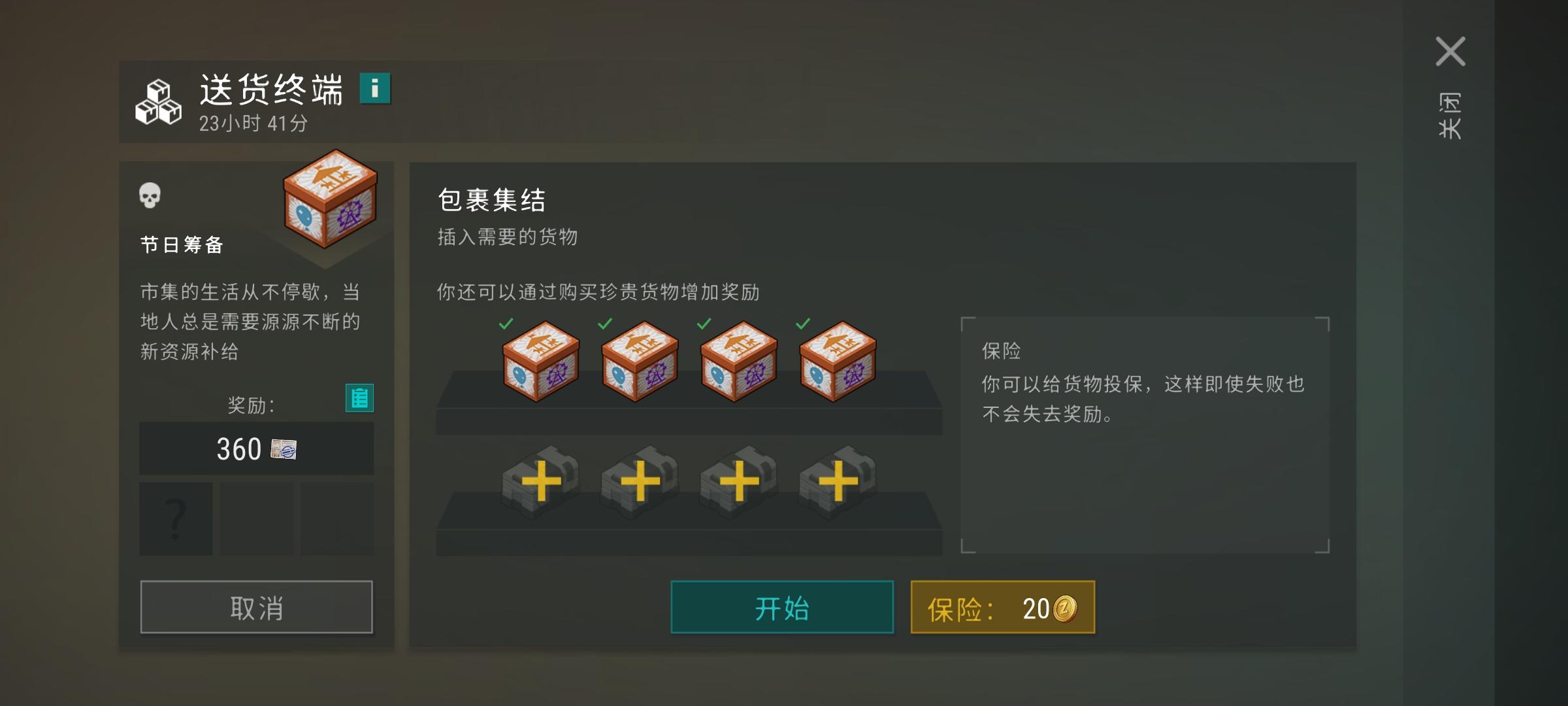1568x706 pixels.
Task: Select the second festival crate on shelf
Action: click(x=640, y=361)
